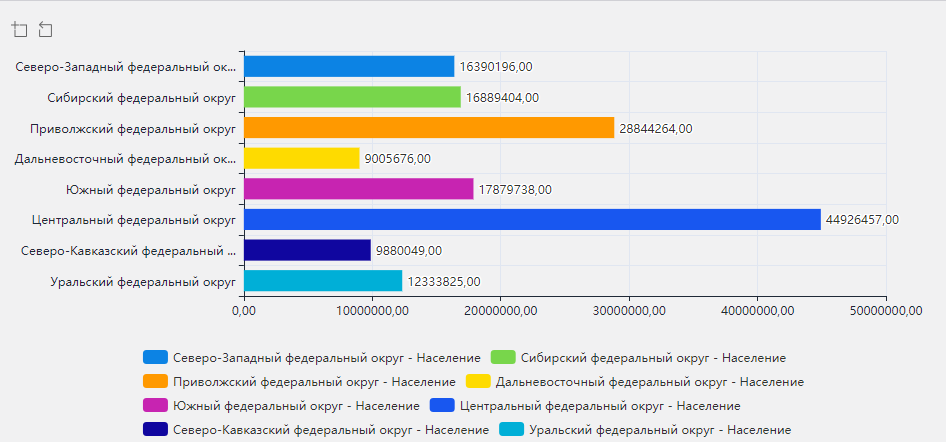Click the yellow Дальневосточный bar
This screenshot has width=946, height=442.
pos(301,158)
